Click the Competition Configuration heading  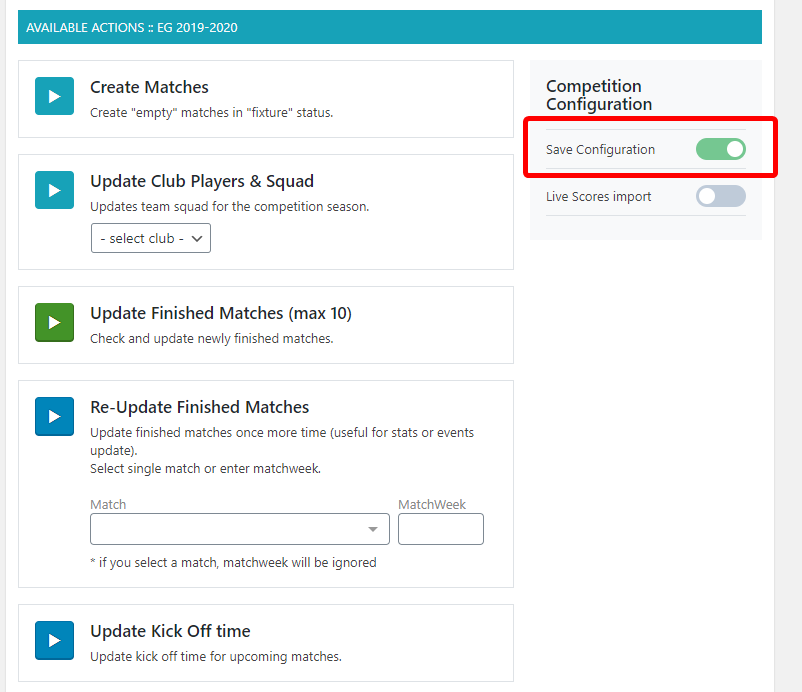(599, 95)
